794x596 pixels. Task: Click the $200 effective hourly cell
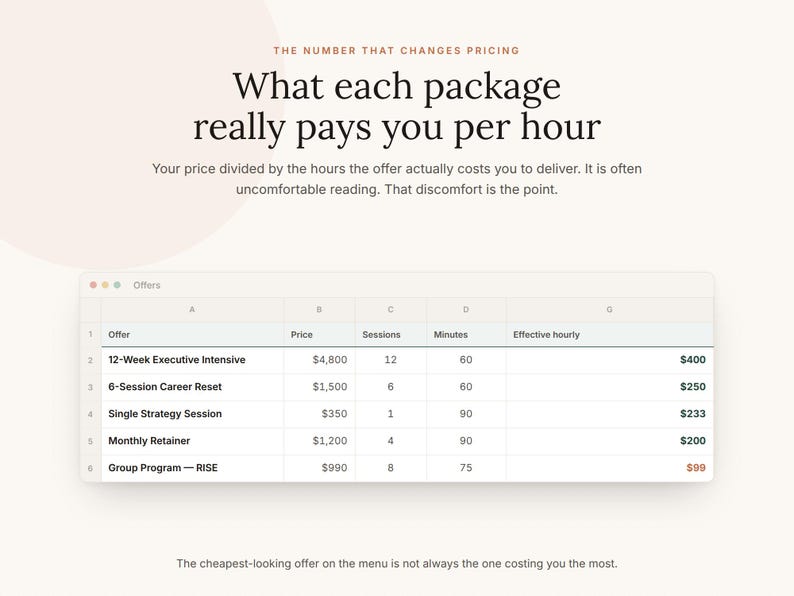(610, 441)
